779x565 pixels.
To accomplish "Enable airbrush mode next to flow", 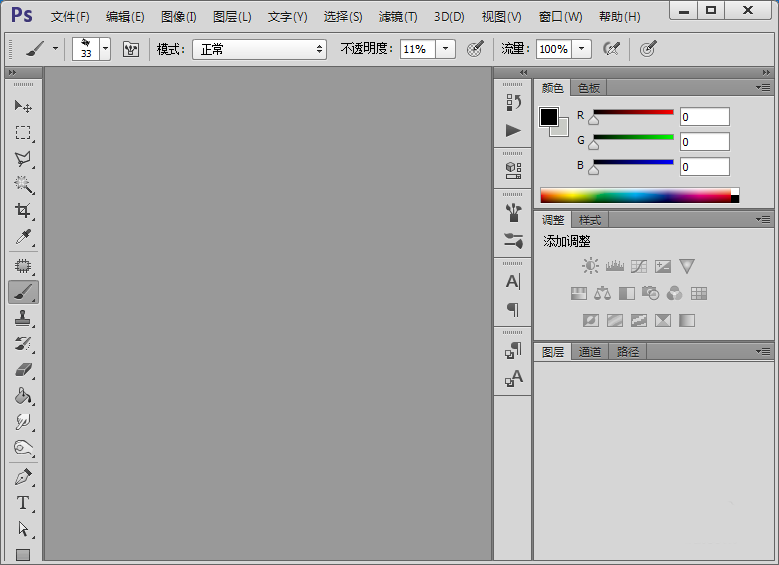I will coord(611,49).
